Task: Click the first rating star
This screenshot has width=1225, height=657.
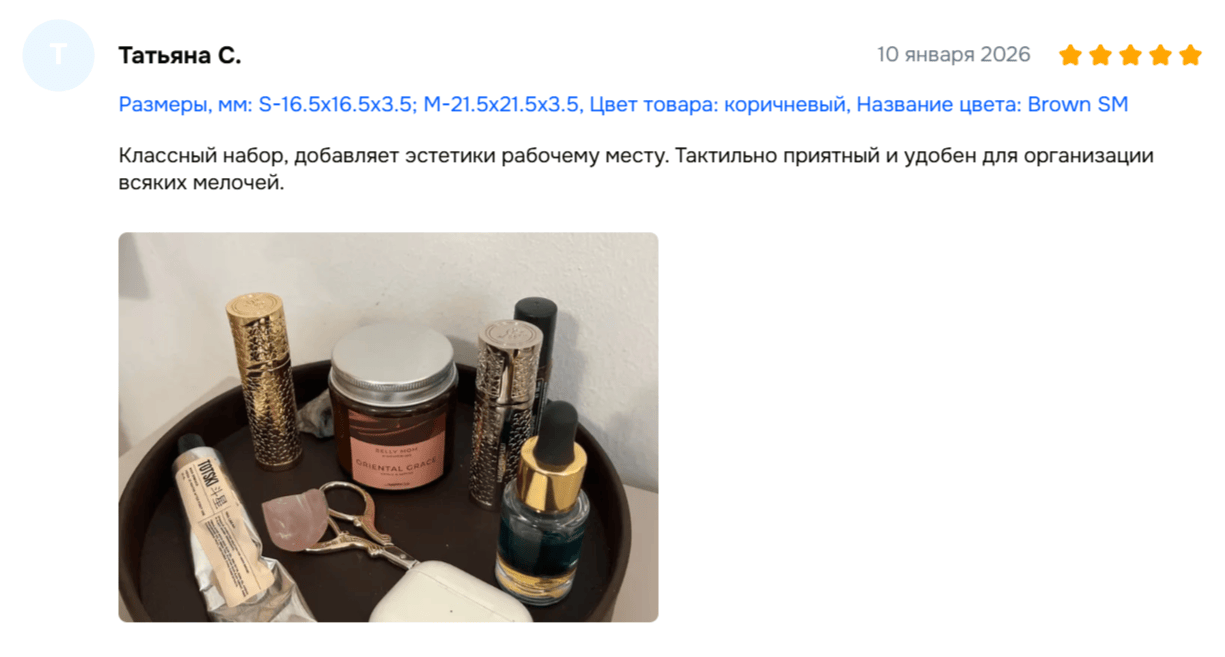Action: (x=1070, y=55)
